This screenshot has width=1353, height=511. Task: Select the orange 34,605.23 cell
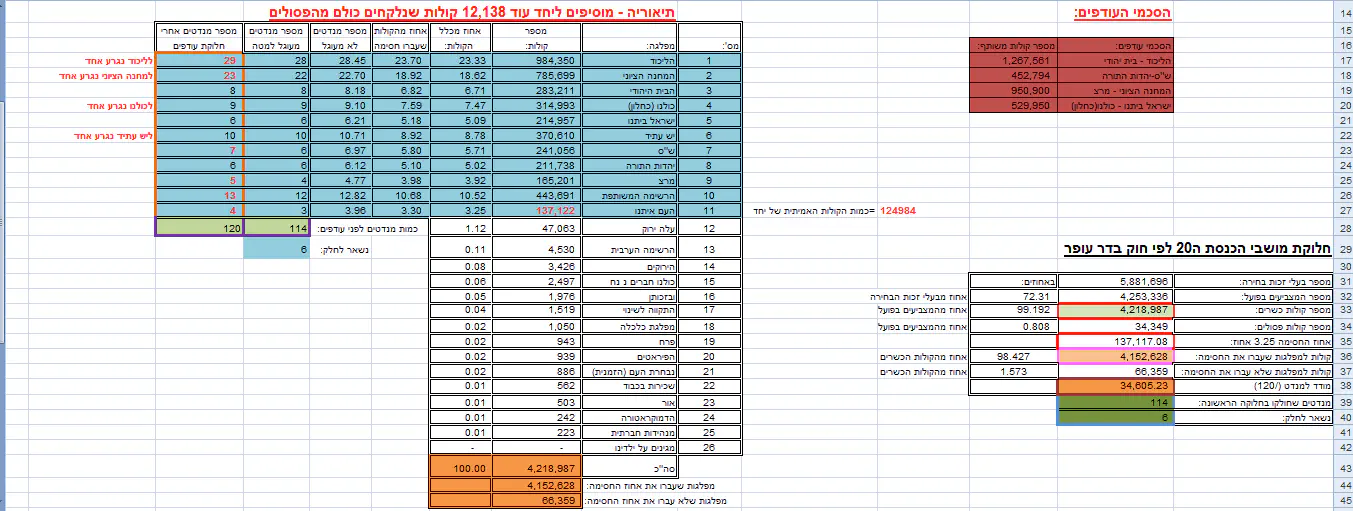[x=1114, y=385]
